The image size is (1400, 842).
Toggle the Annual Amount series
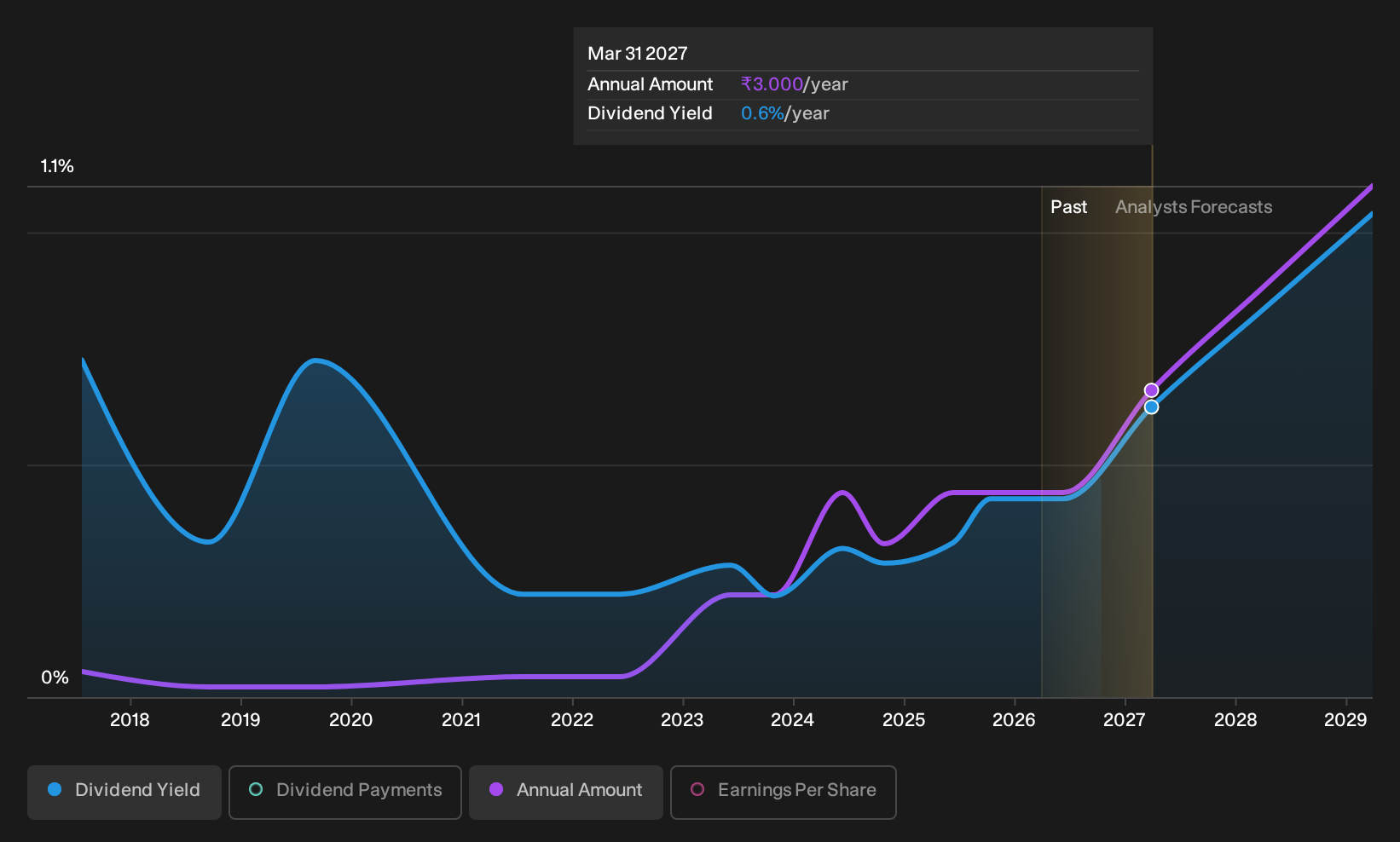pos(566,793)
